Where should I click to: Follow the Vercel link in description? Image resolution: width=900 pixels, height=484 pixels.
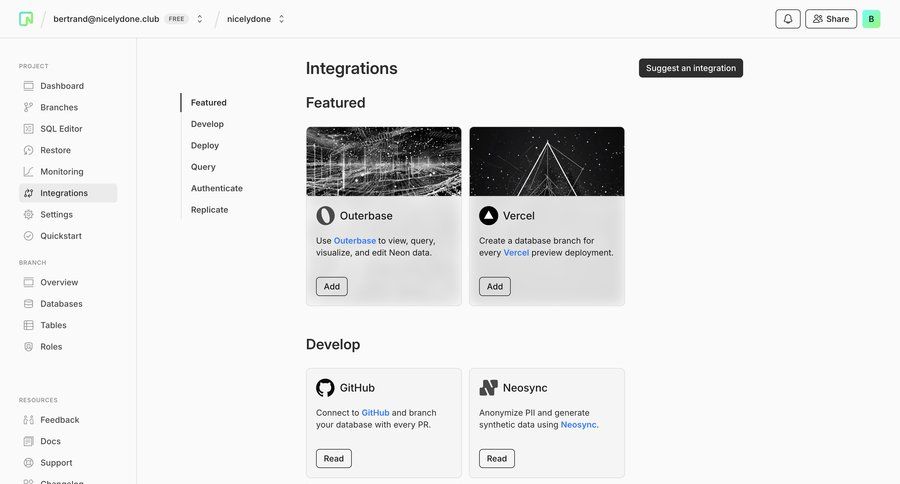click(x=516, y=253)
